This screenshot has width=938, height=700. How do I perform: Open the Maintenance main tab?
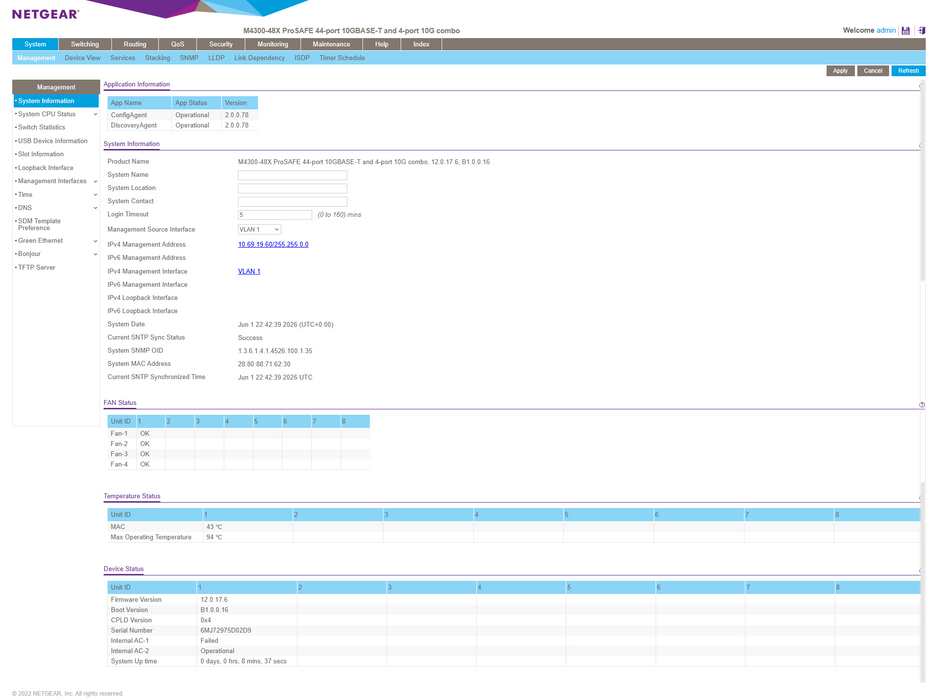pyautogui.click(x=331, y=44)
